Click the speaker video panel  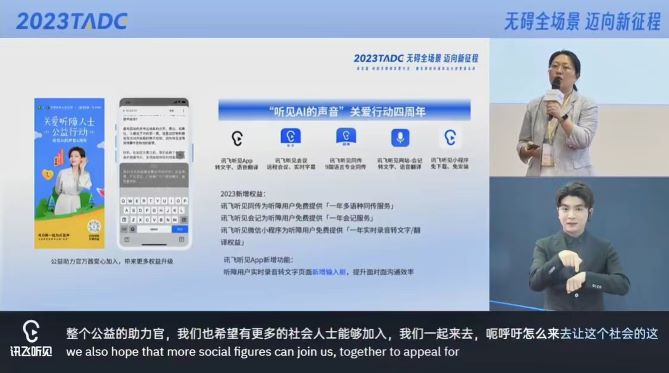click(x=579, y=107)
